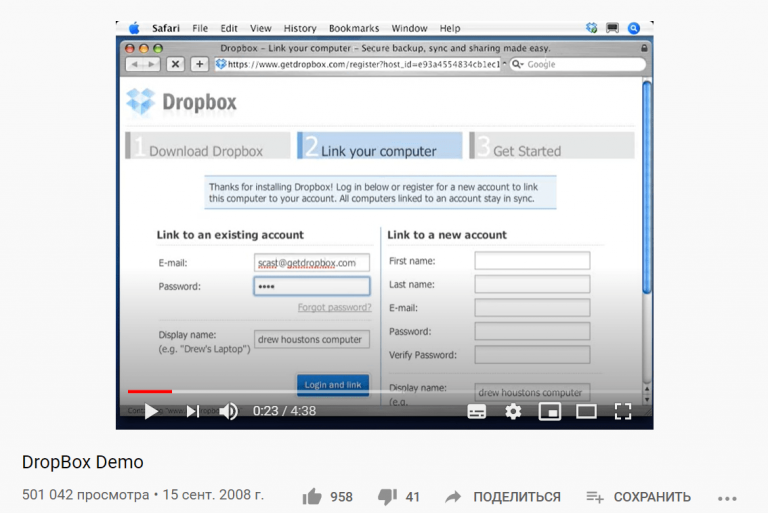Mute the video volume

click(228, 411)
